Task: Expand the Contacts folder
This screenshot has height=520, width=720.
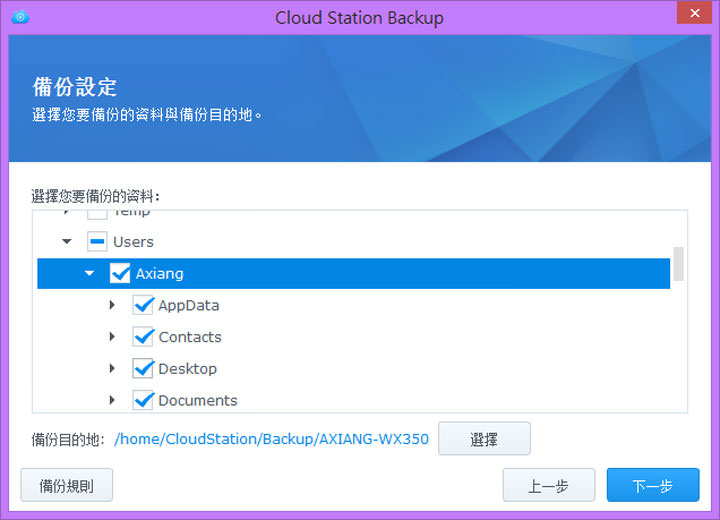Action: tap(113, 337)
